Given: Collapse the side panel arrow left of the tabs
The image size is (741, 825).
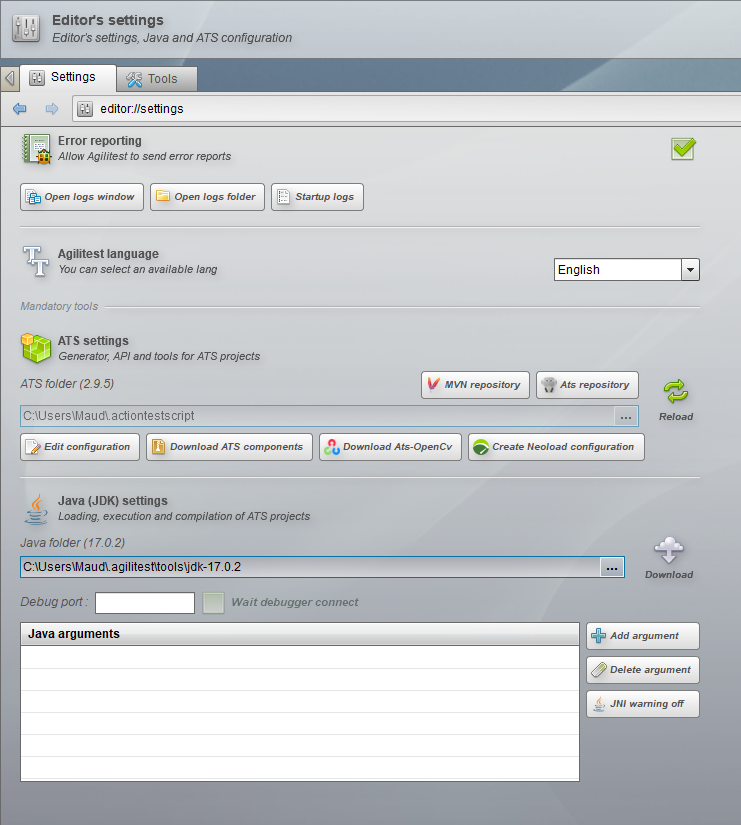Looking at the screenshot, I should (x=9, y=79).
